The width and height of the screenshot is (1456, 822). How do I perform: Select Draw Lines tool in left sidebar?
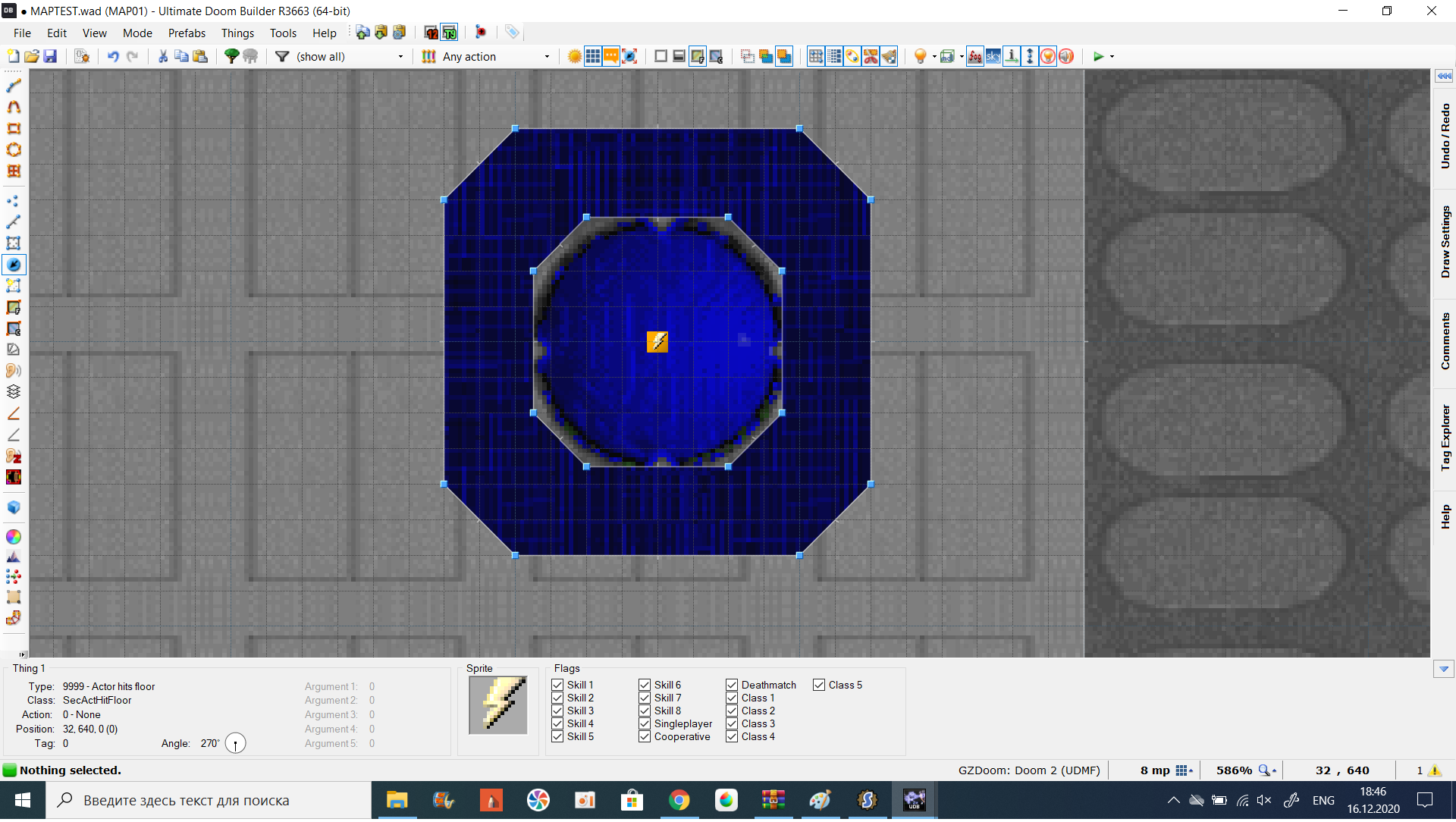[14, 86]
